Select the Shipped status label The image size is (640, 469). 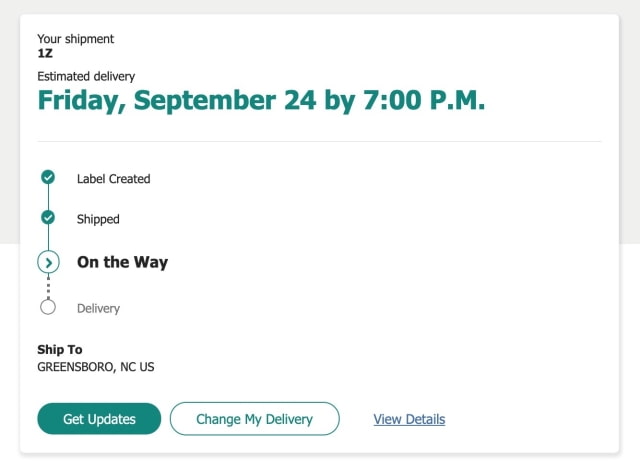(97, 219)
